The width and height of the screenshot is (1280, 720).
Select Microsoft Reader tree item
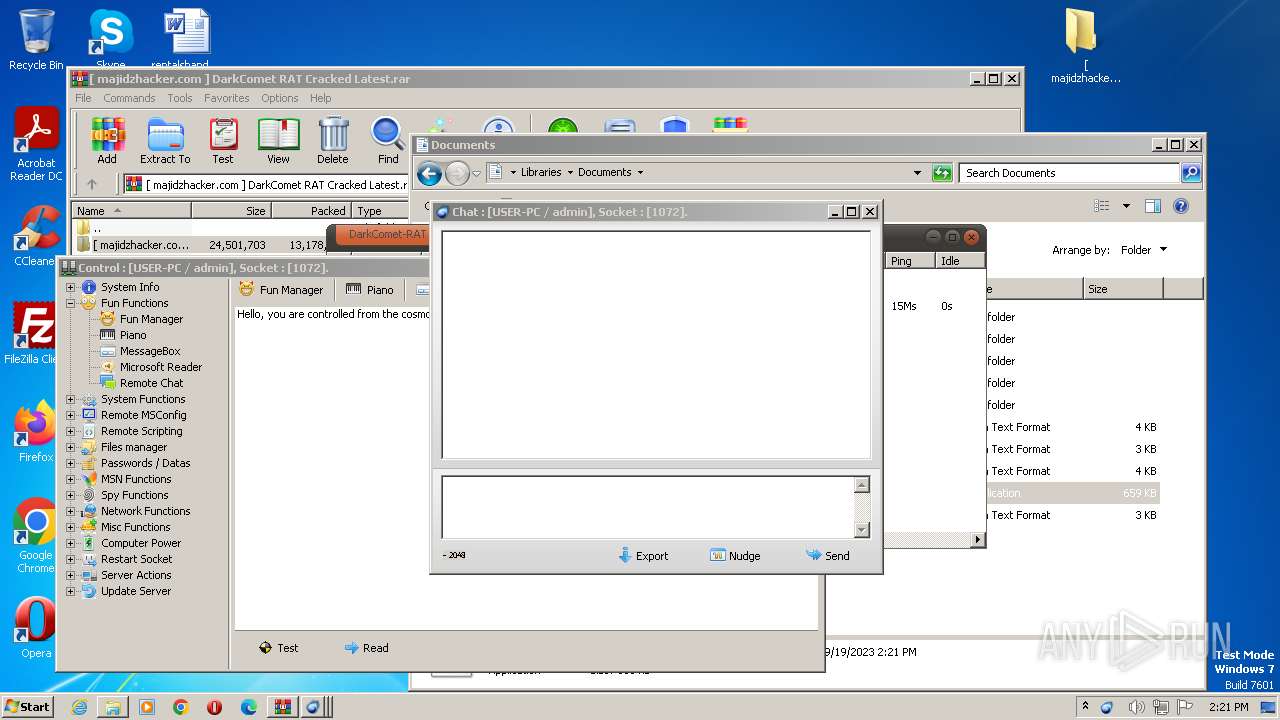point(161,367)
